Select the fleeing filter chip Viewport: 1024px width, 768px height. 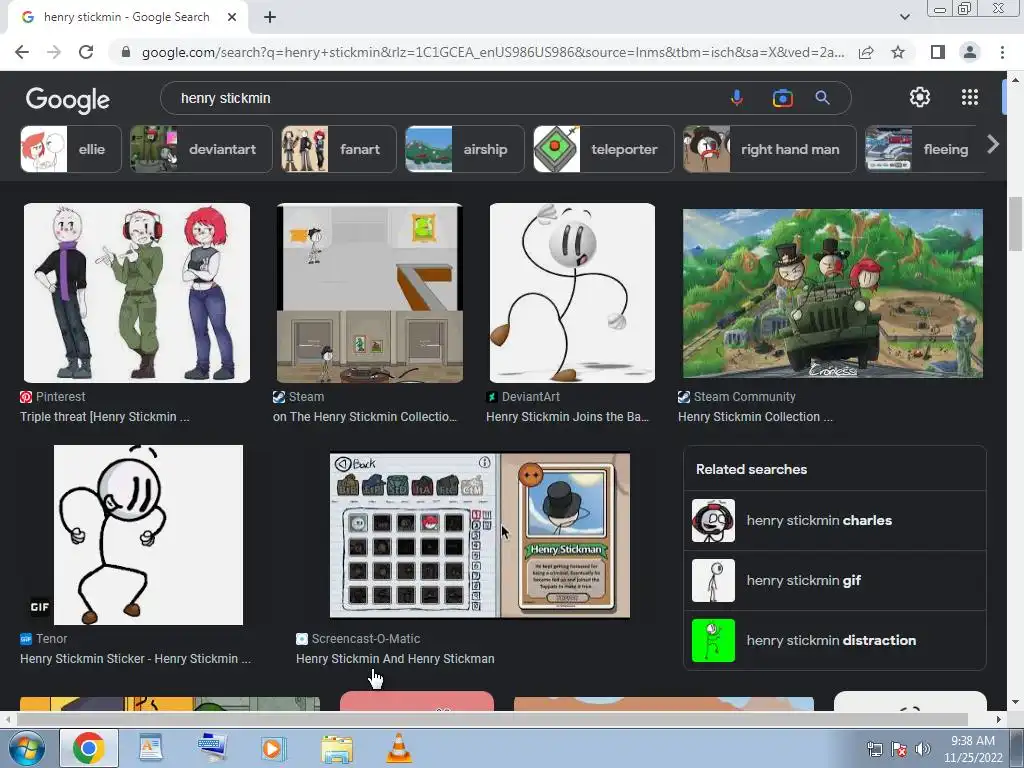click(x=923, y=149)
